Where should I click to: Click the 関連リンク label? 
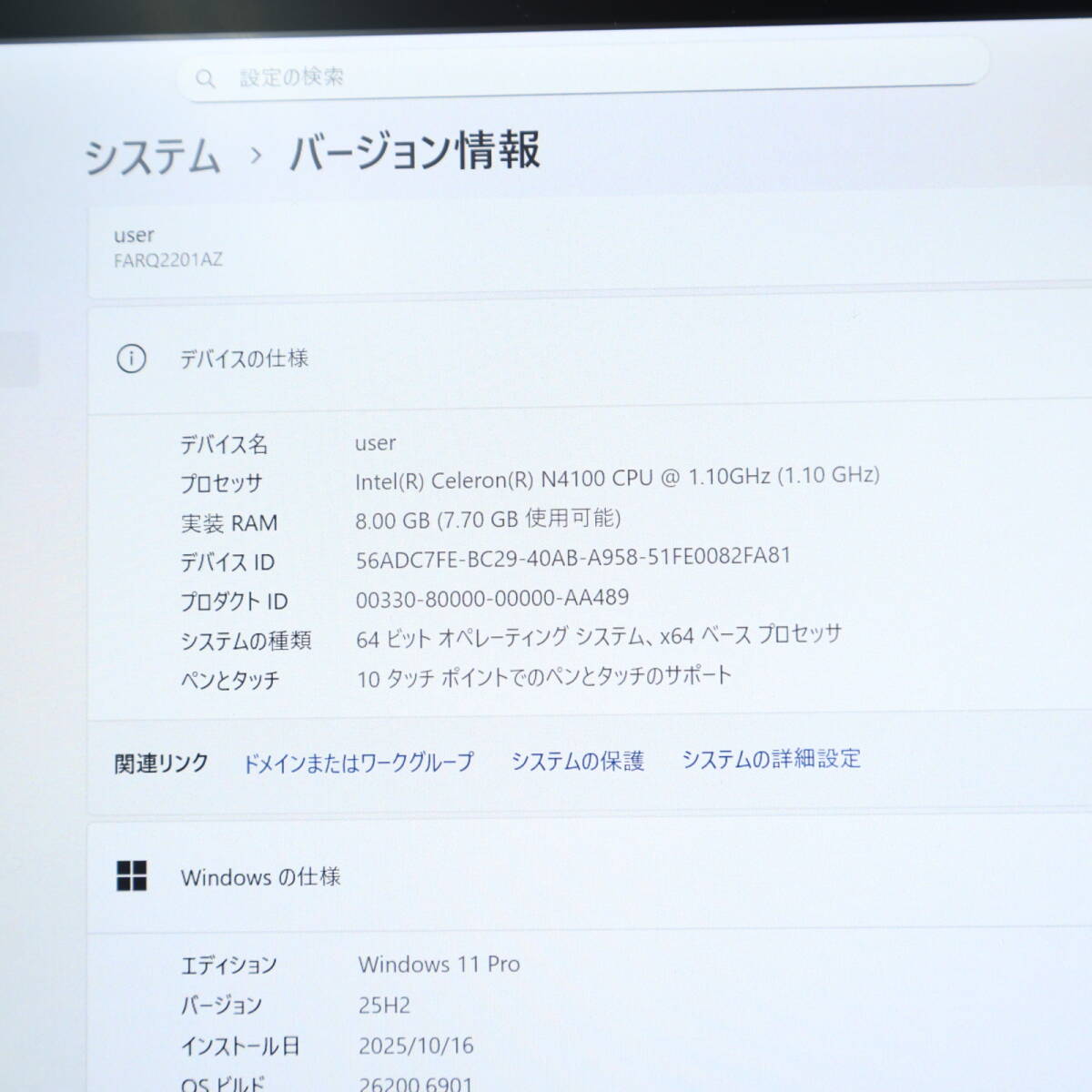pos(160,763)
